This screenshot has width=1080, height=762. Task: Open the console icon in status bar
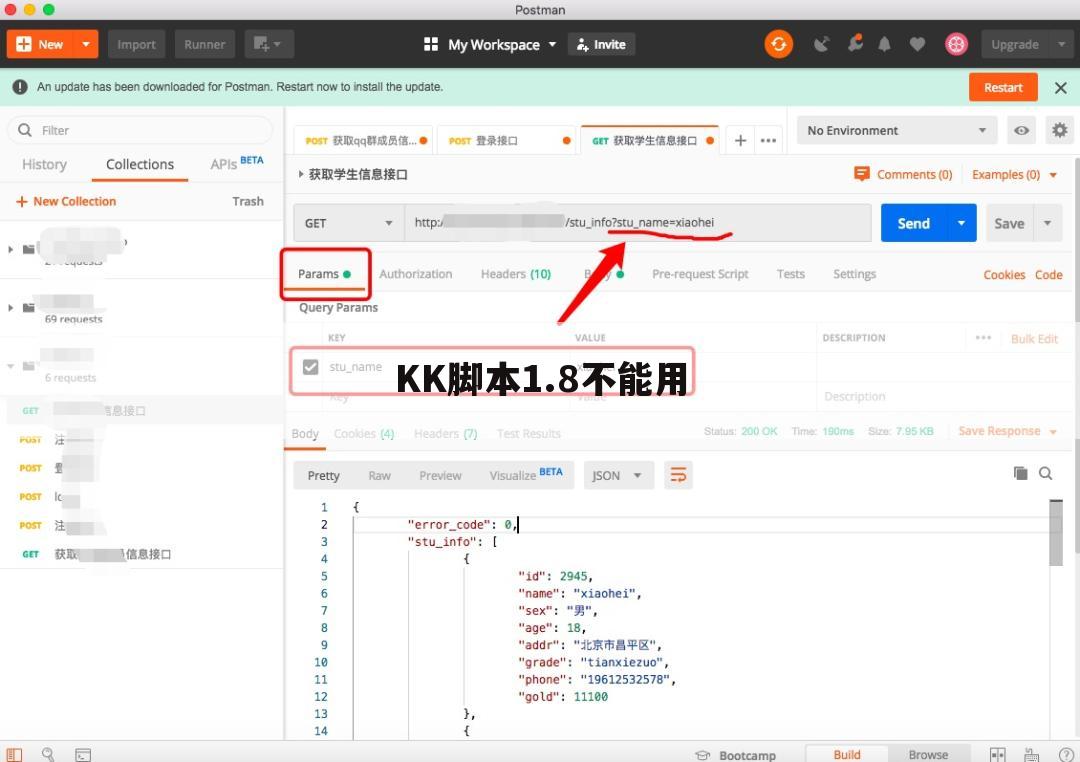pos(83,754)
